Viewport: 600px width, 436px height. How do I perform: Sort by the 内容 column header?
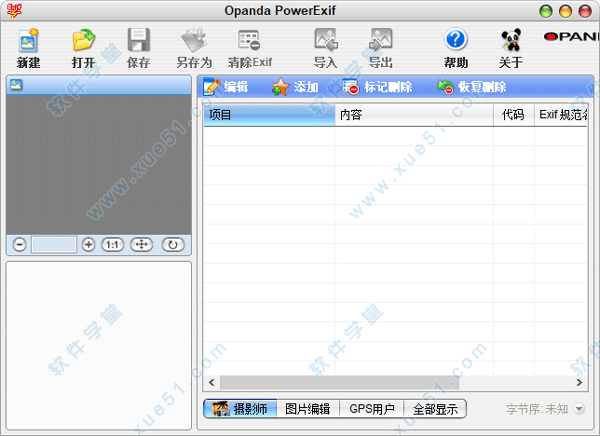[x=414, y=115]
